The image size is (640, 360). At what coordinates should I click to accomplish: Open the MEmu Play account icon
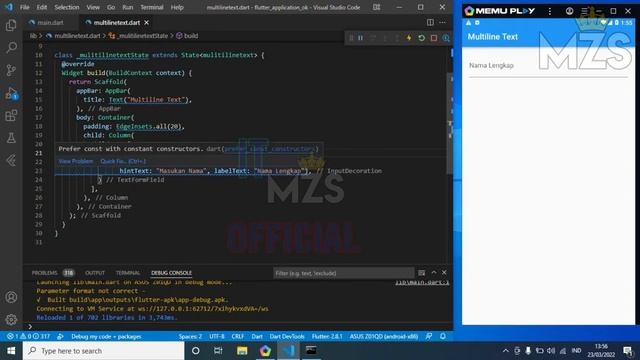coord(569,11)
